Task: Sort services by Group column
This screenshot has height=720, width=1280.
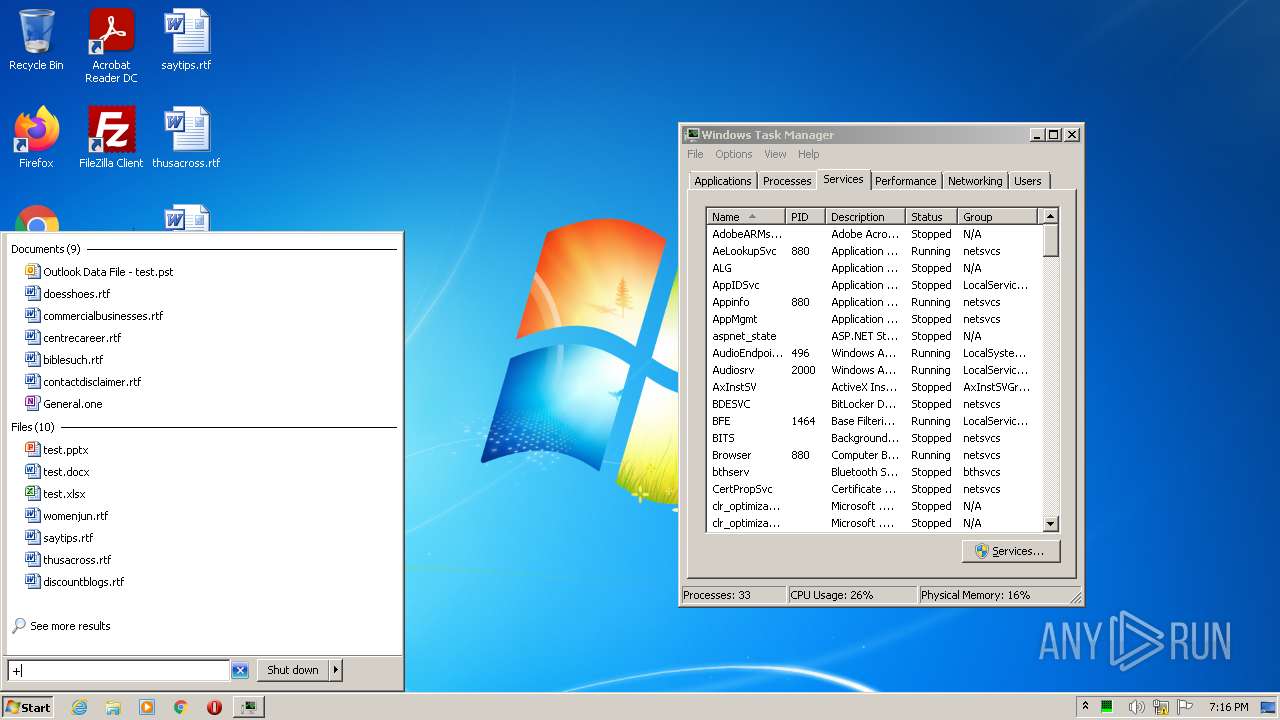Action: 998,217
